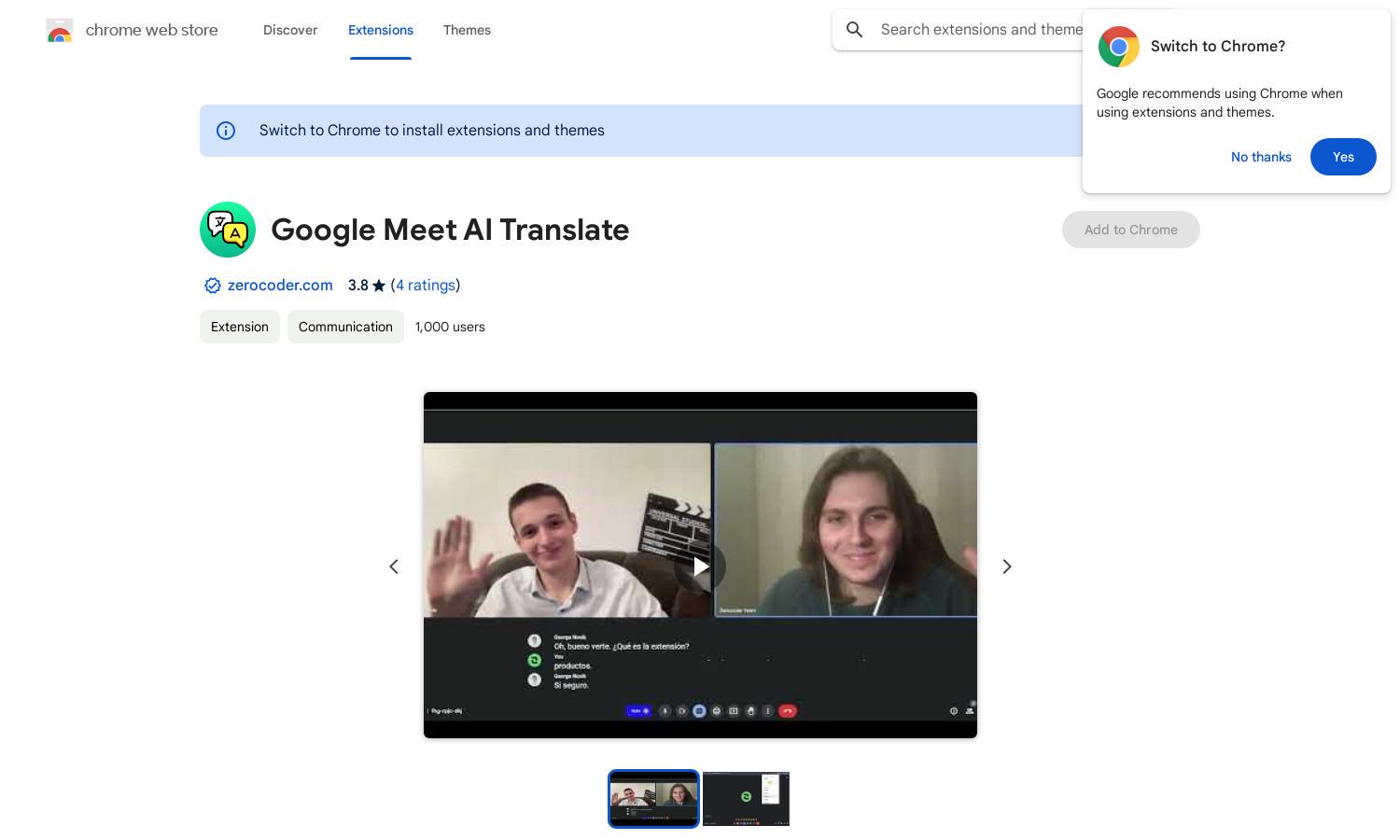The width and height of the screenshot is (1400, 840).
Task: Open the Extensions tab
Action: 381,30
